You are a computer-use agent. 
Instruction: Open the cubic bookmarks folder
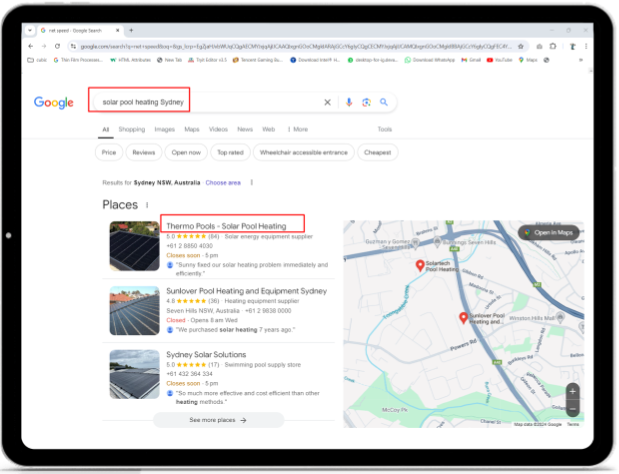[x=37, y=60]
